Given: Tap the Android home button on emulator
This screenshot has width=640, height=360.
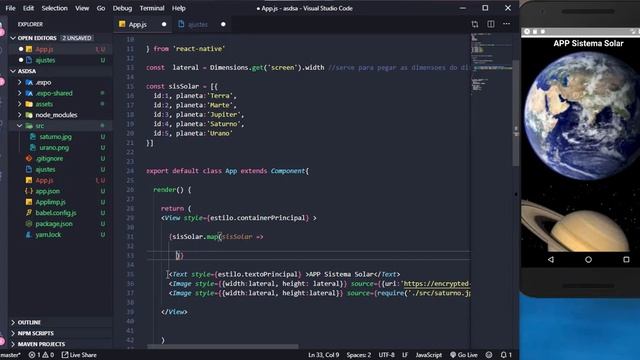Looking at the screenshot, I should [x=588, y=260].
